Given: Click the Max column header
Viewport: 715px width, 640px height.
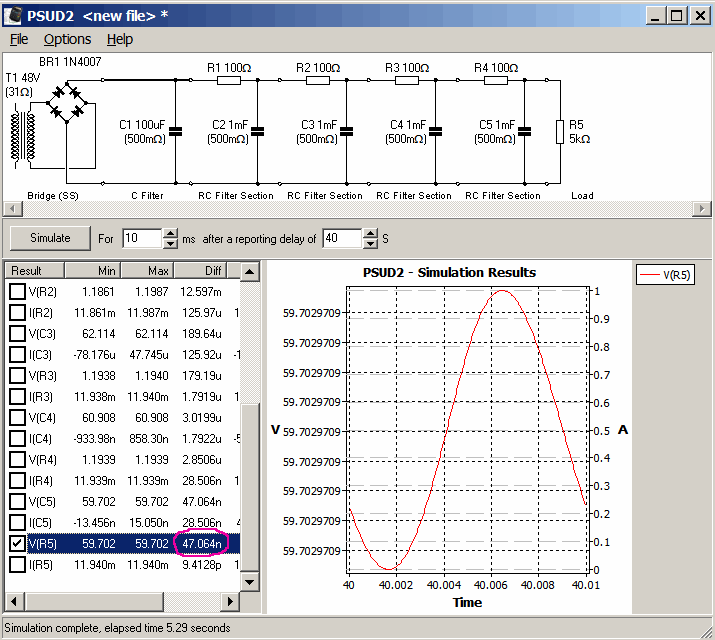Looking at the screenshot, I should [x=147, y=270].
